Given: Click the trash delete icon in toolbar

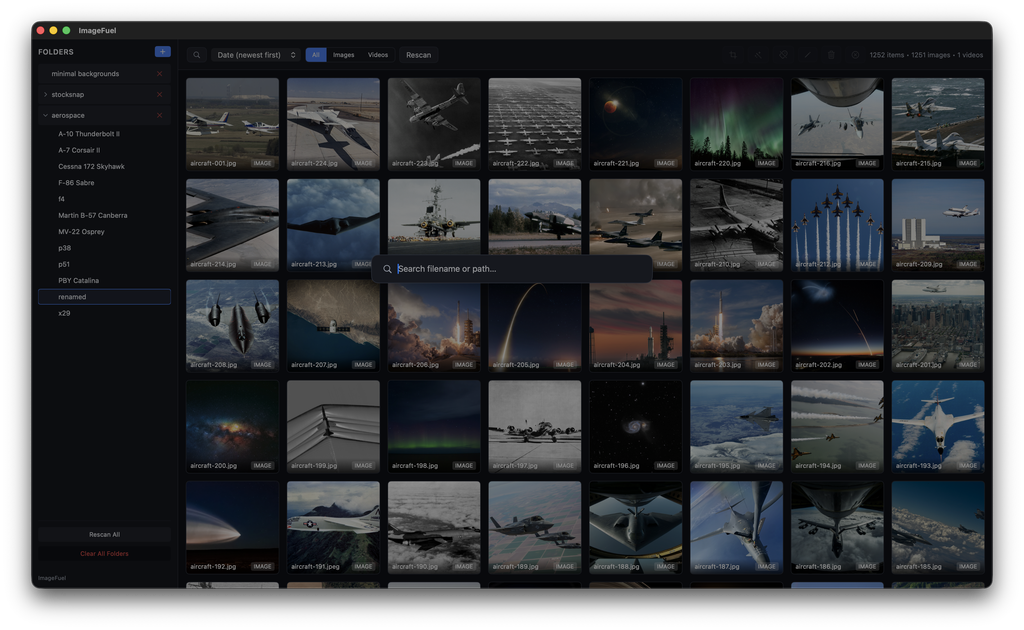Looking at the screenshot, I should coord(831,55).
